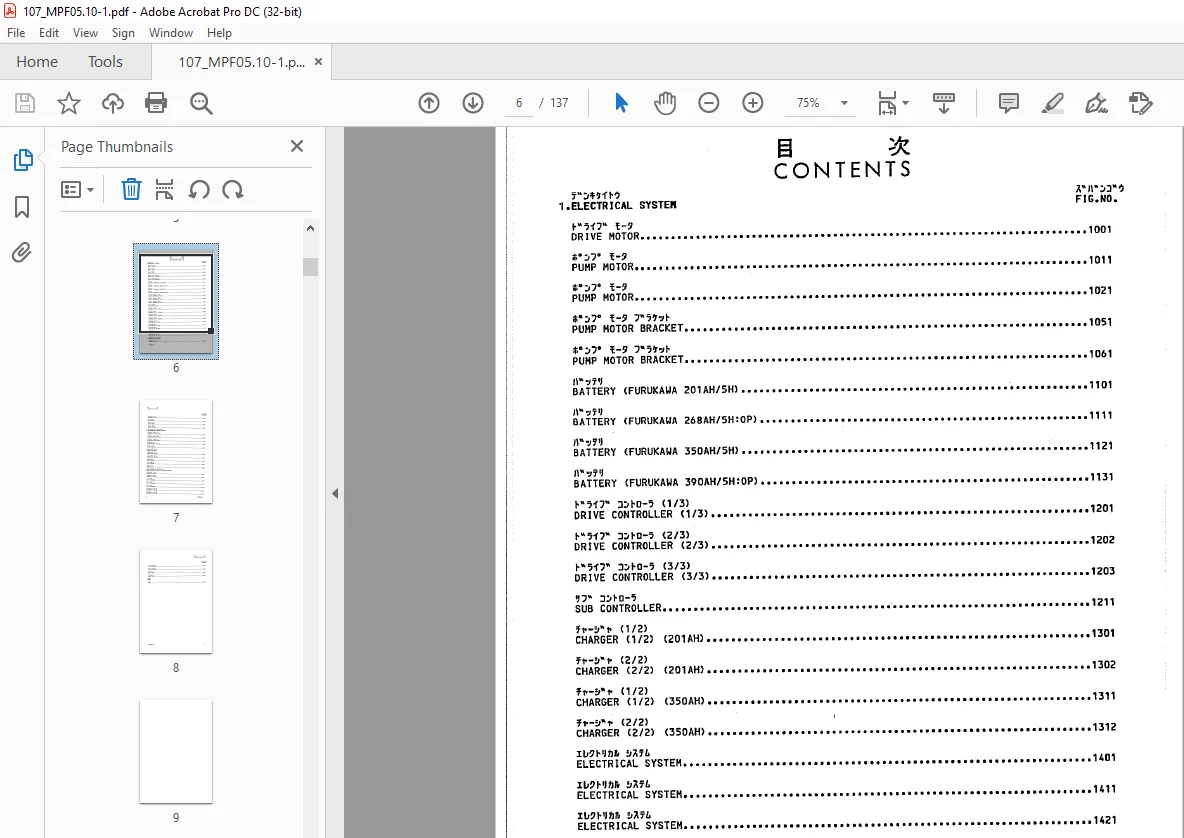Viewport: 1184px width, 838px height.
Task: Go to next page arrow
Action: click(473, 103)
